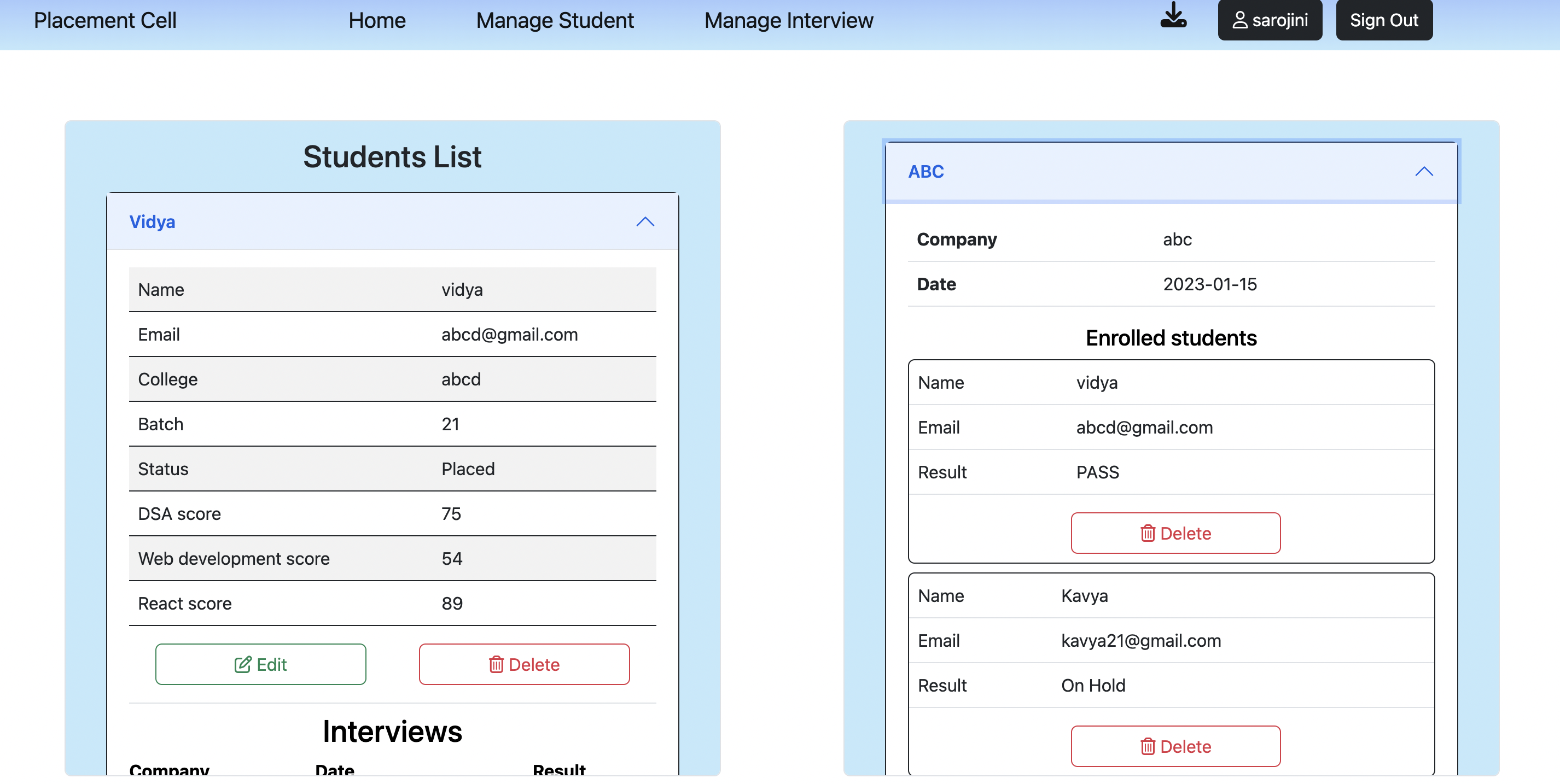This screenshot has height=784, width=1560.
Task: Click the trash icon on Kavya's Delete button
Action: (x=1147, y=746)
